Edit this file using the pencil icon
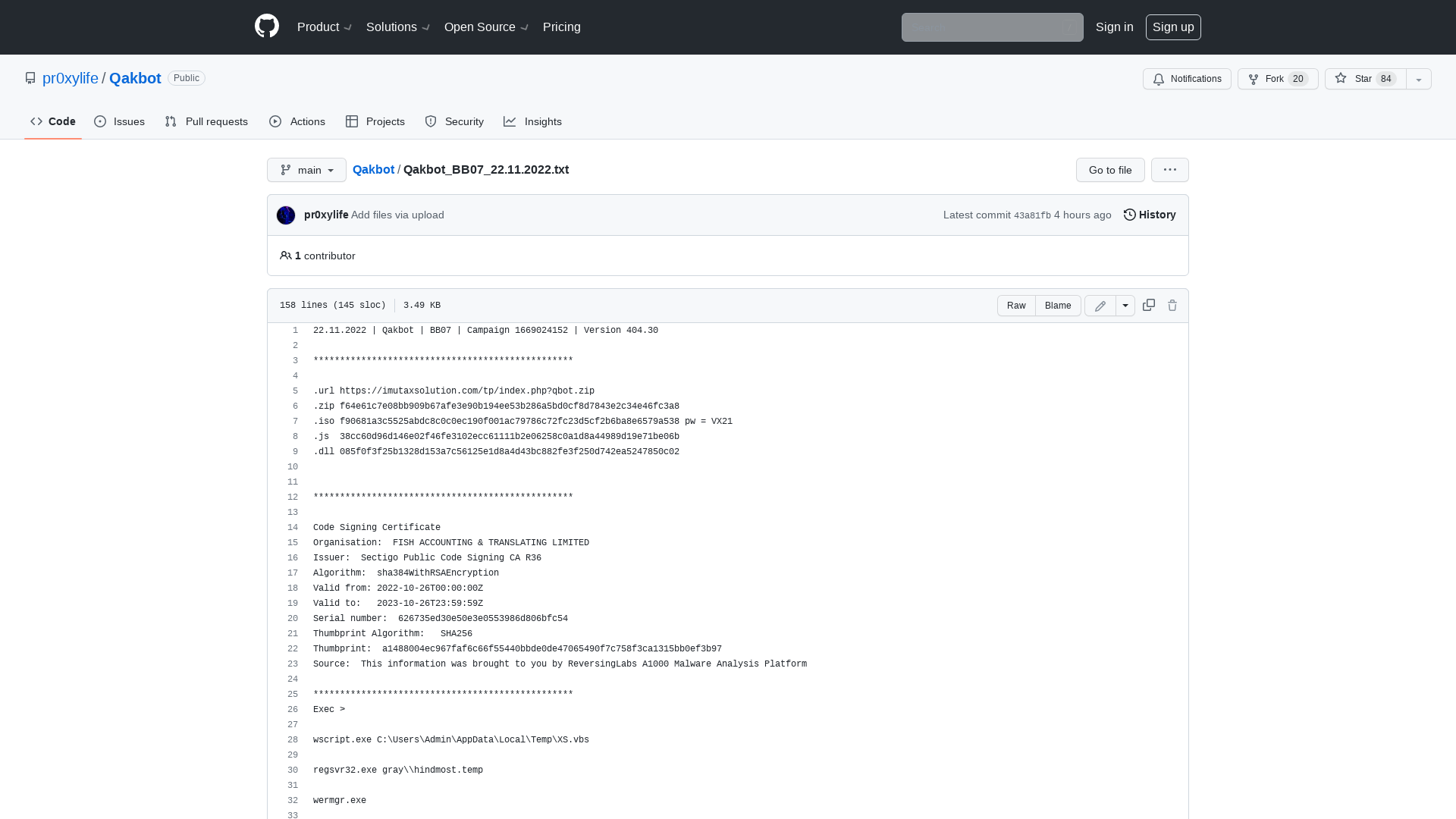The height and width of the screenshot is (819, 1456). point(1100,306)
